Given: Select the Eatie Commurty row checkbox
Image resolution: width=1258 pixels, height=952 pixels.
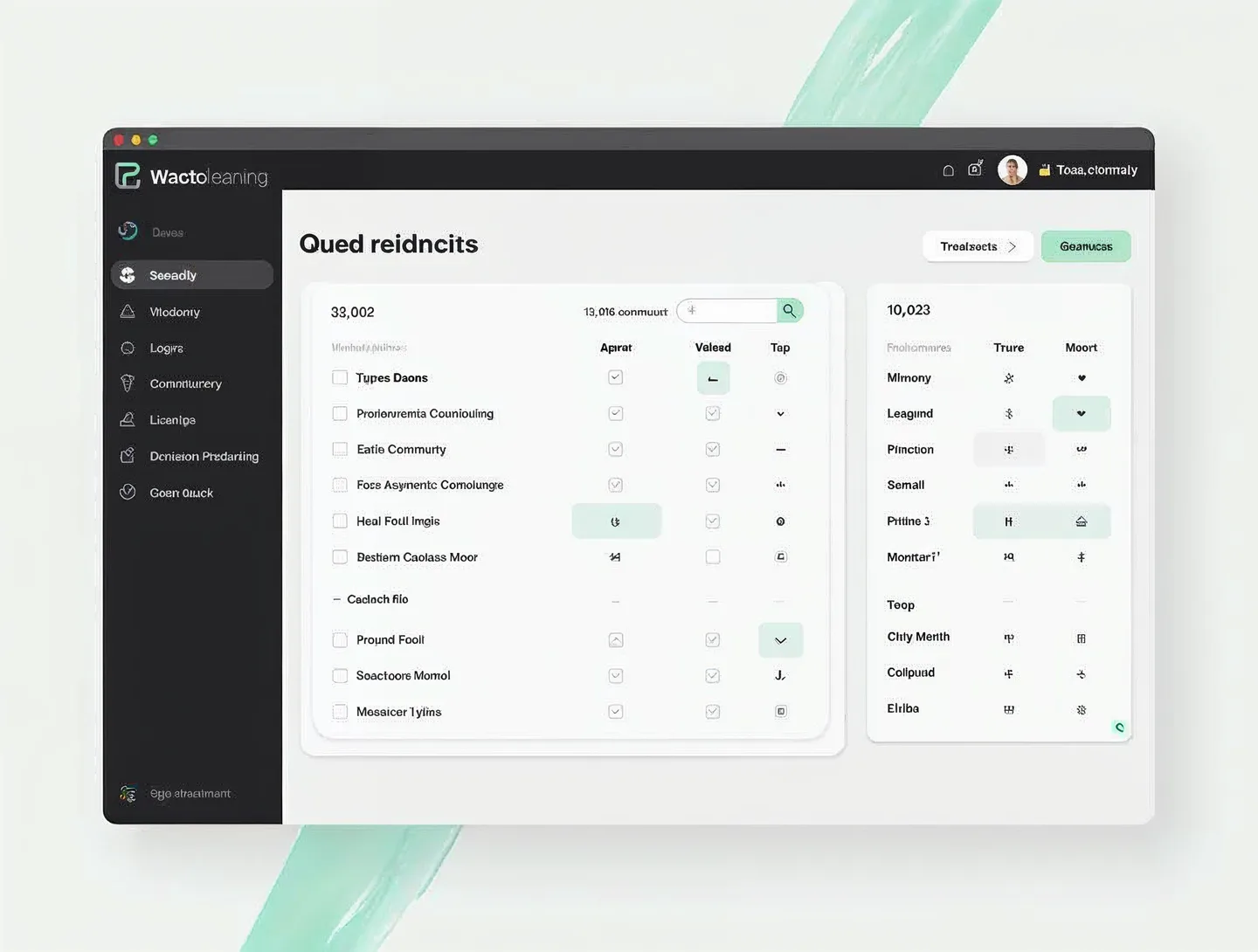Looking at the screenshot, I should click(x=340, y=450).
